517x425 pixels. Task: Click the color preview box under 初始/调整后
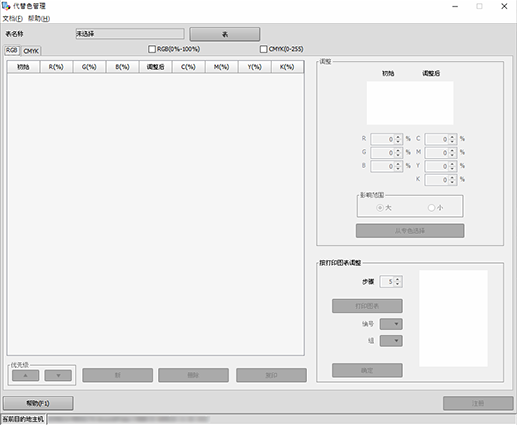(x=410, y=103)
